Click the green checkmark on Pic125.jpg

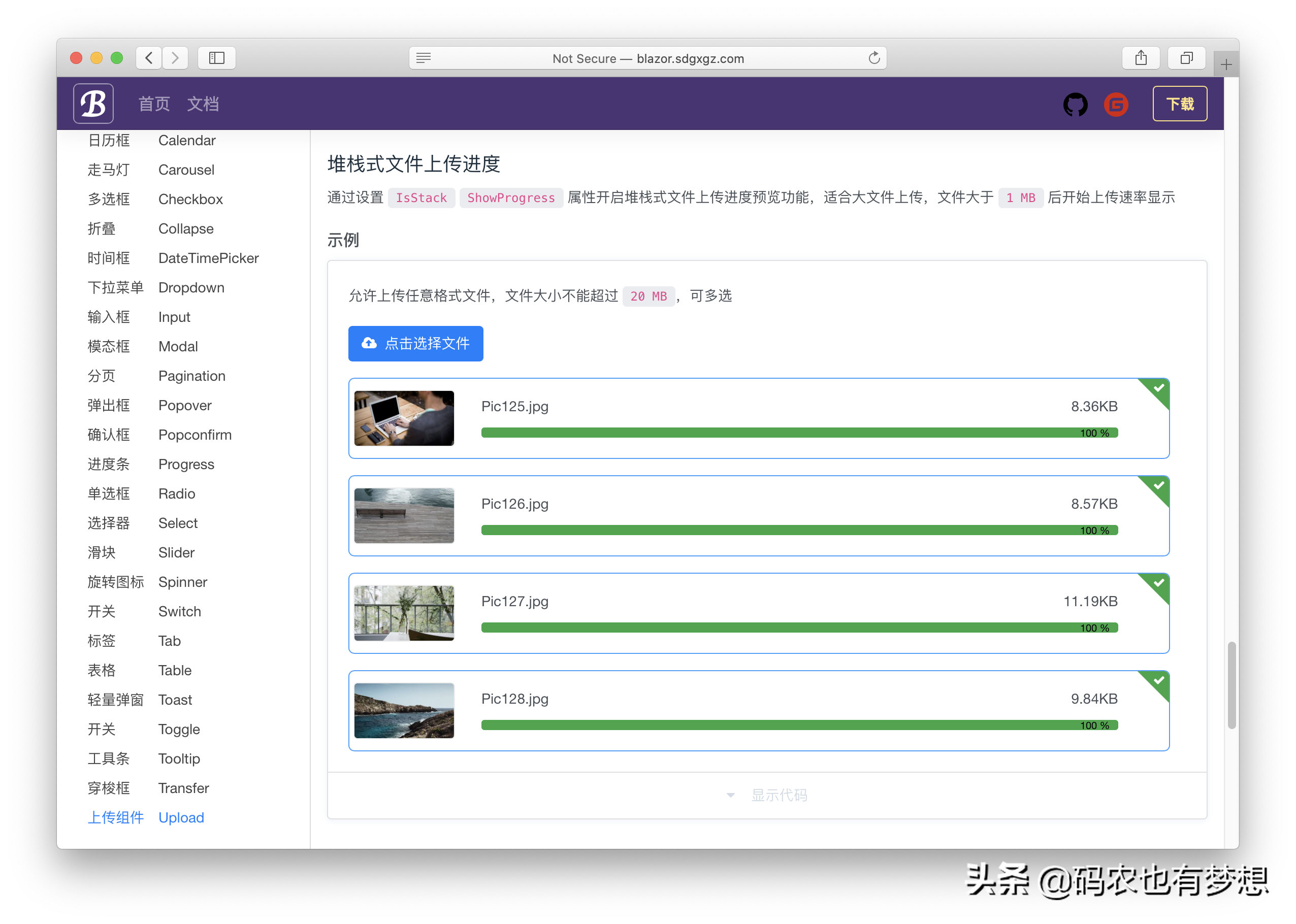pos(1158,388)
